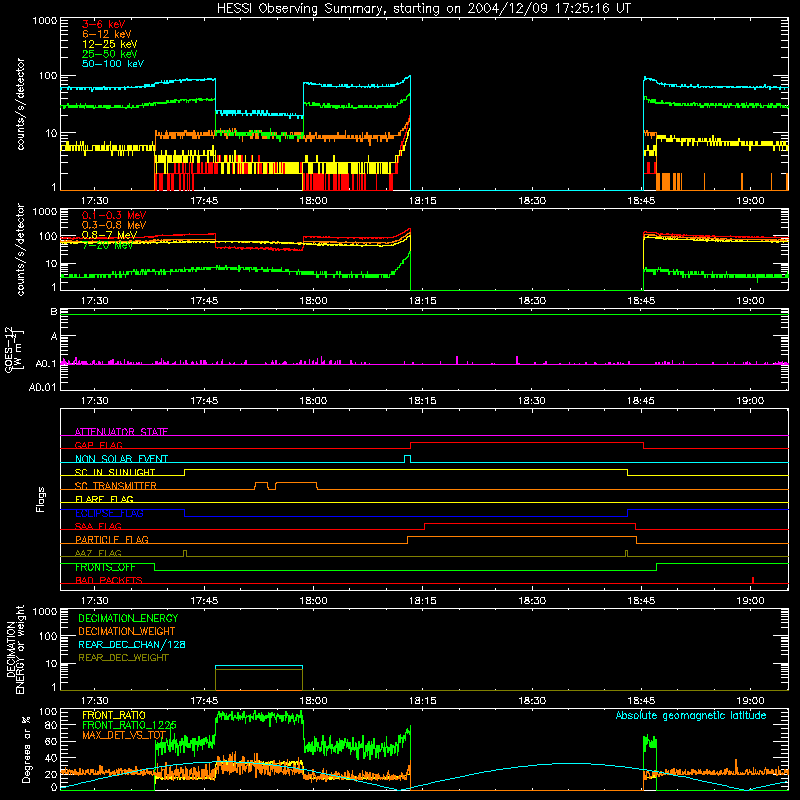Click the DECIMATION_ENERGY legend entry

pos(128,618)
